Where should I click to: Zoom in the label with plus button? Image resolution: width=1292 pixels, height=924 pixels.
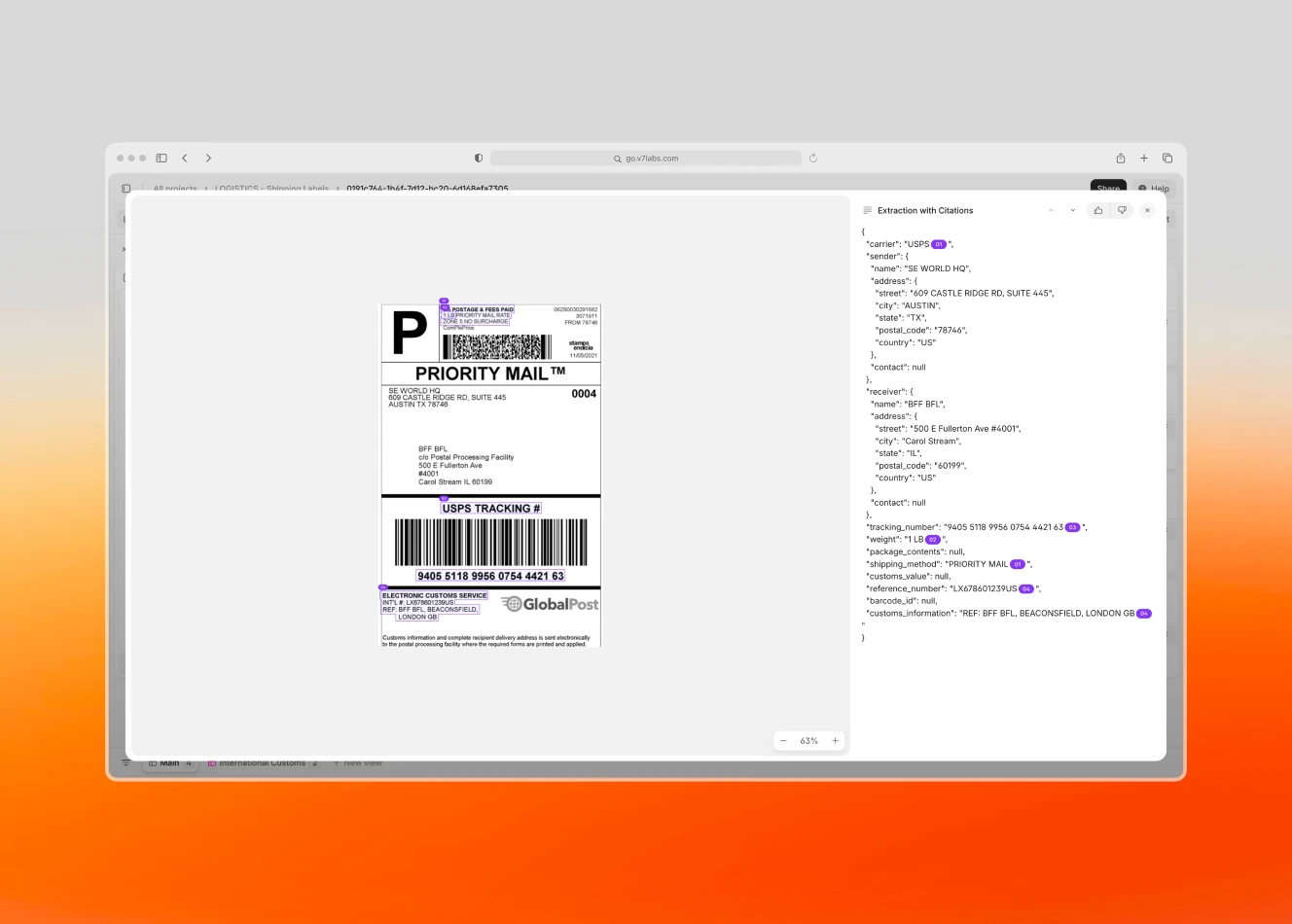click(x=835, y=741)
